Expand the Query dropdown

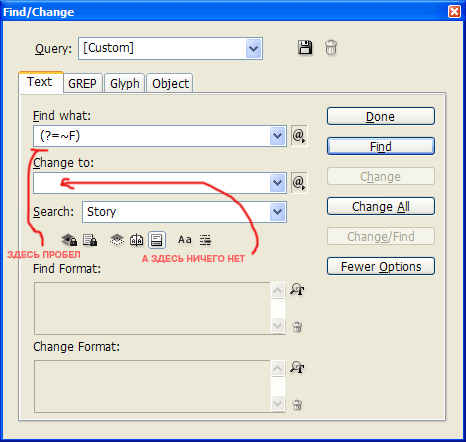(254, 49)
